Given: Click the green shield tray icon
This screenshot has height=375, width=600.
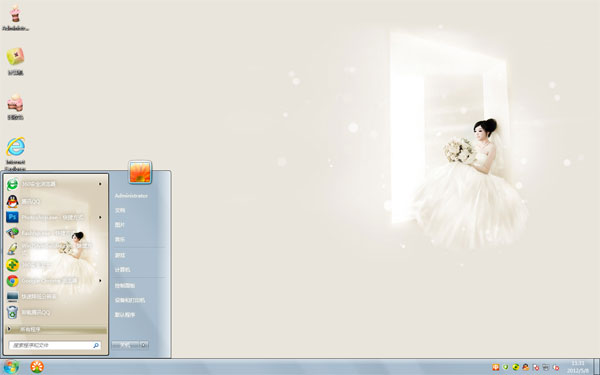Looking at the screenshot, I should point(505,367).
